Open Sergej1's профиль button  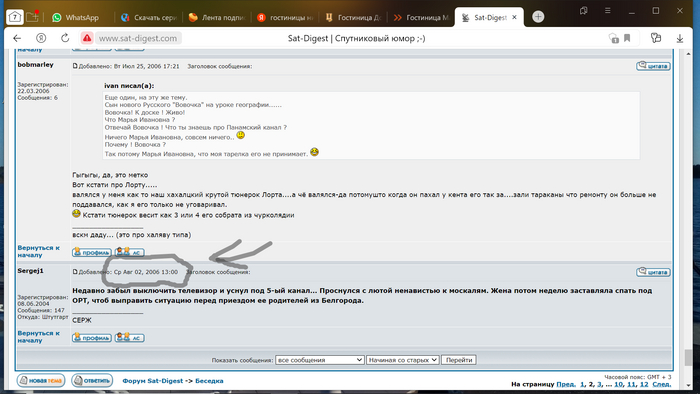tap(92, 338)
